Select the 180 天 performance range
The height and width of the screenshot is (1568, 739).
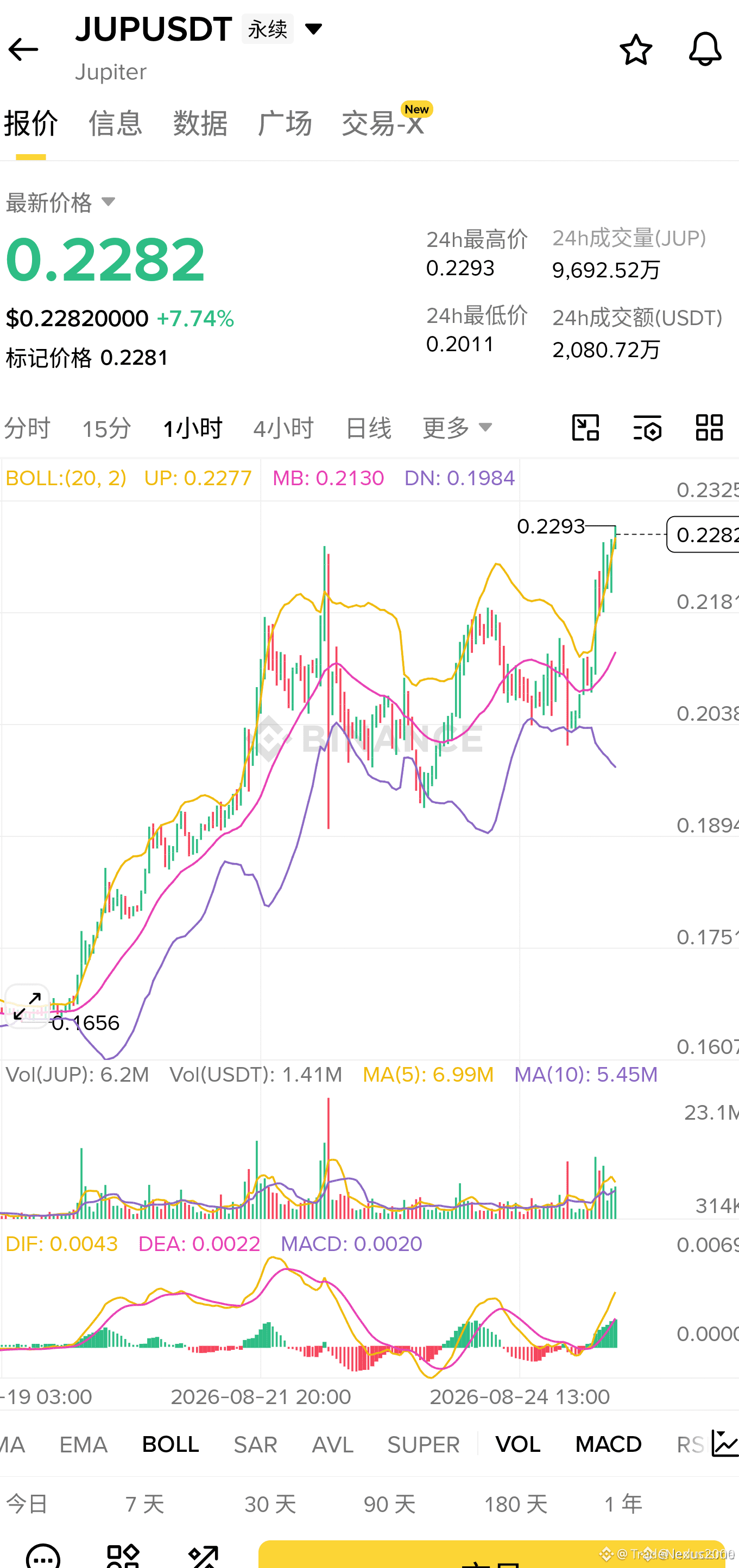coord(516,1504)
